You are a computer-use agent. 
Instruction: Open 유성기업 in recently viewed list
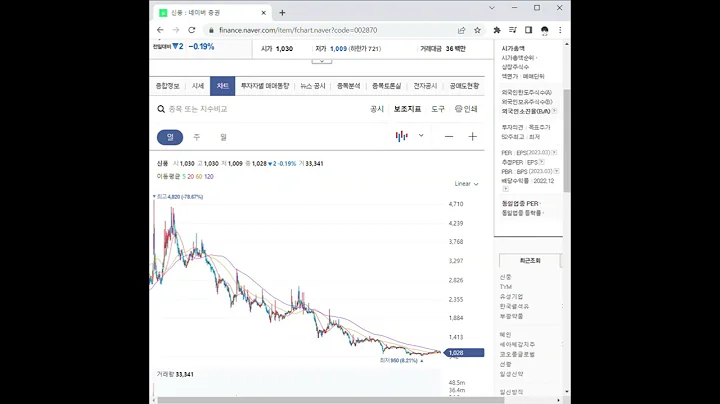pyautogui.click(x=512, y=297)
